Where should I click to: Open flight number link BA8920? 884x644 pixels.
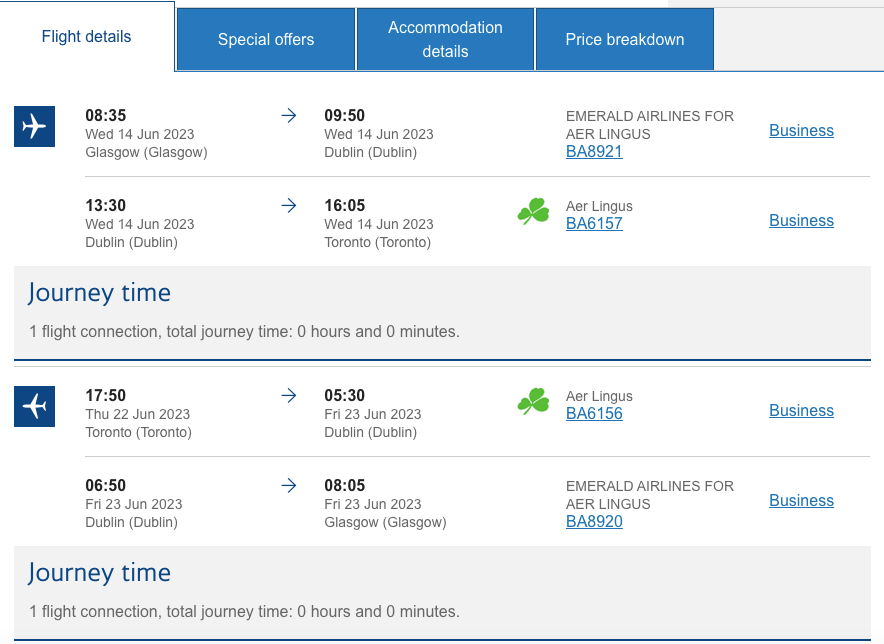coord(594,521)
